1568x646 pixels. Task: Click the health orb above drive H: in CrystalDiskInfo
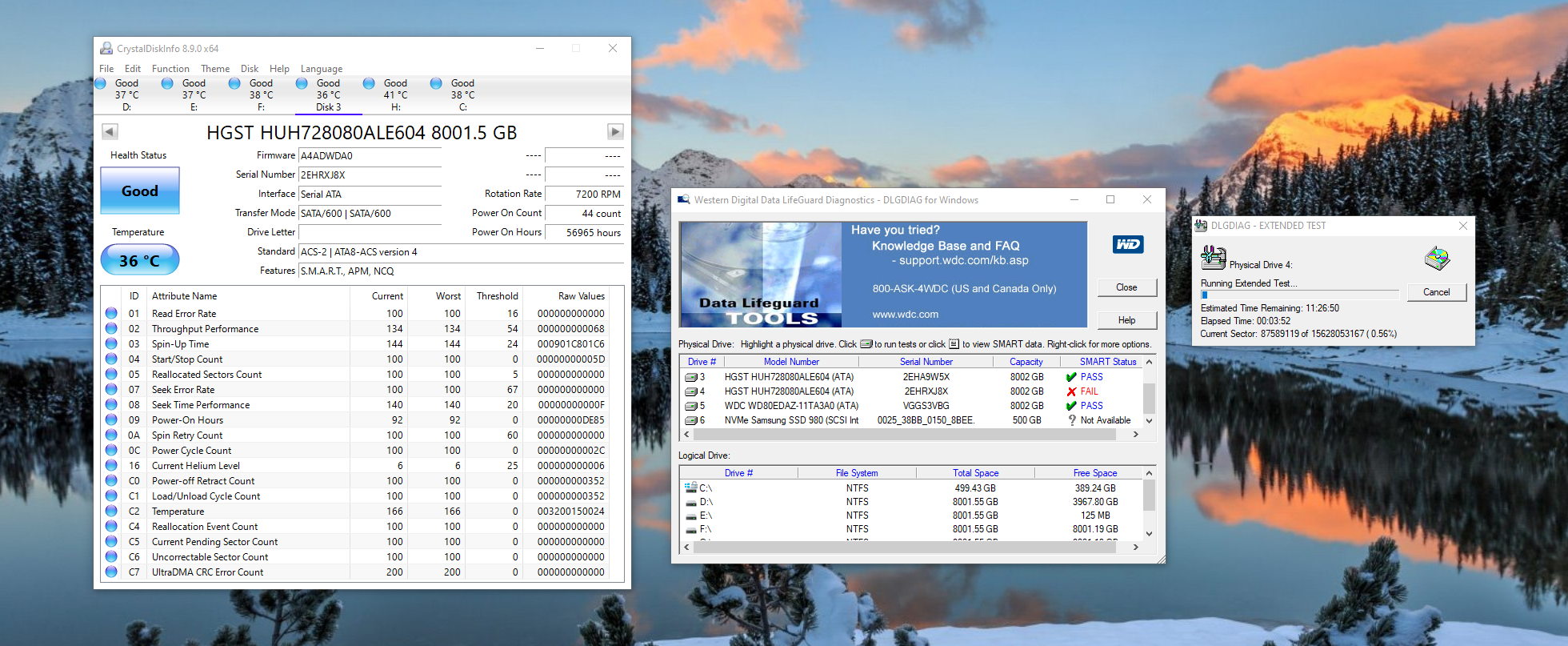369,83
